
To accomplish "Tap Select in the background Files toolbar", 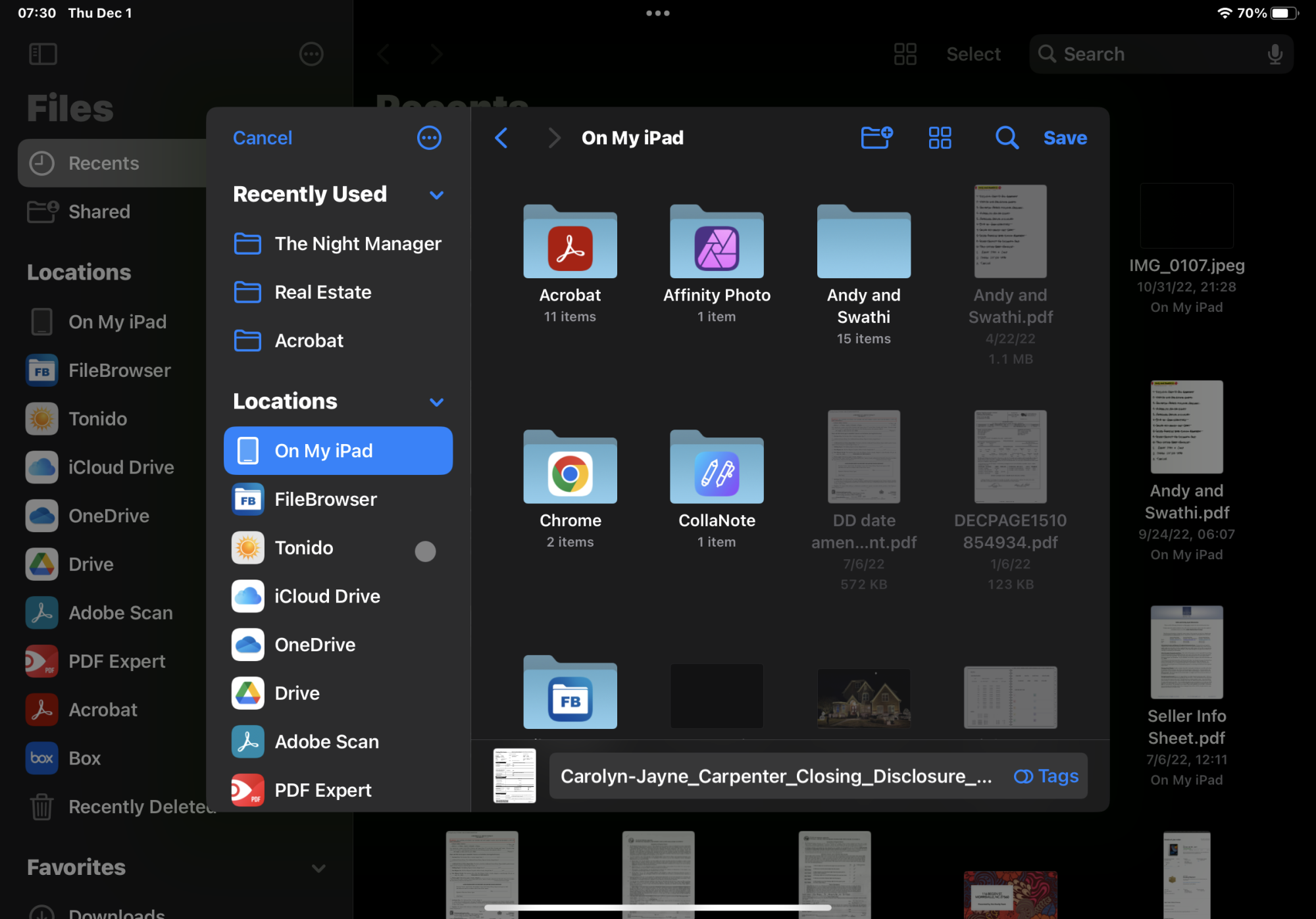I will tap(973, 54).
